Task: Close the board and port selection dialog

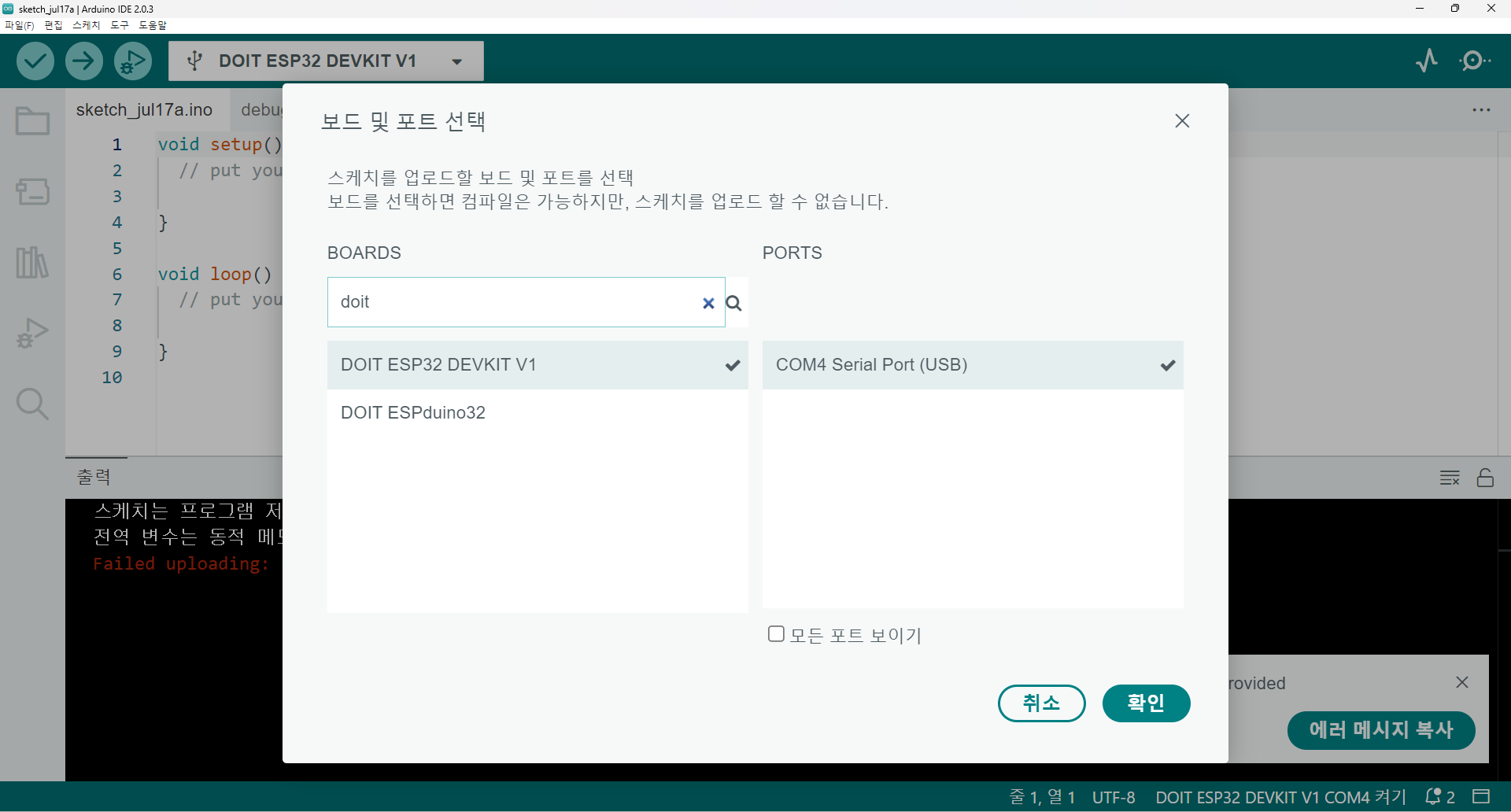Action: [x=1182, y=120]
